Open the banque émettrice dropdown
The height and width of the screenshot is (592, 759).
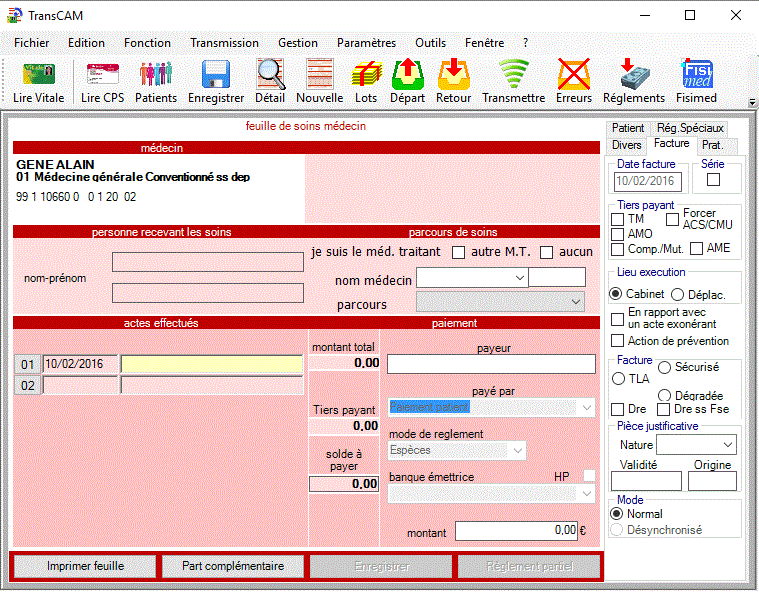[587, 494]
